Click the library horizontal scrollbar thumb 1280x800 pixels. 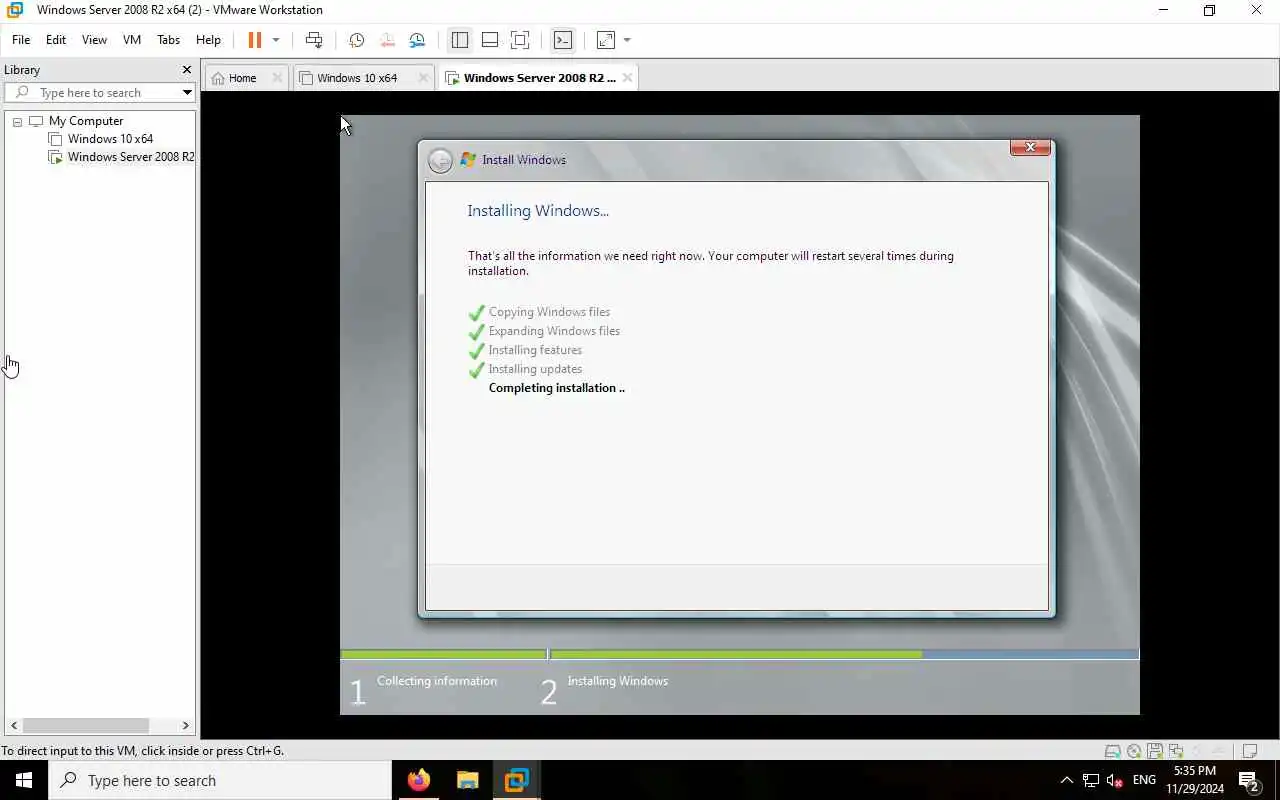point(86,726)
